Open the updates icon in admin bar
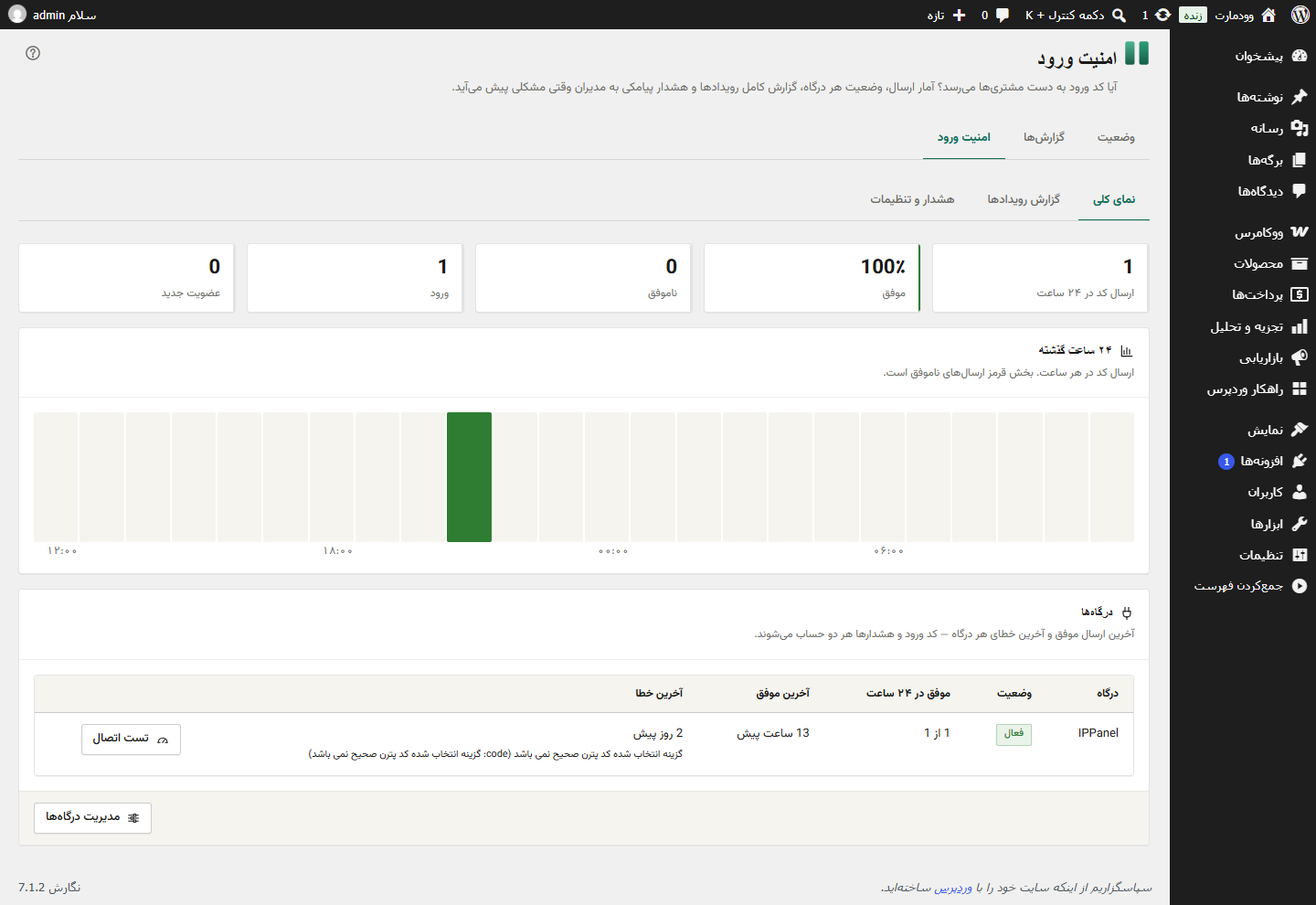The width and height of the screenshot is (1316, 905). [x=1162, y=15]
